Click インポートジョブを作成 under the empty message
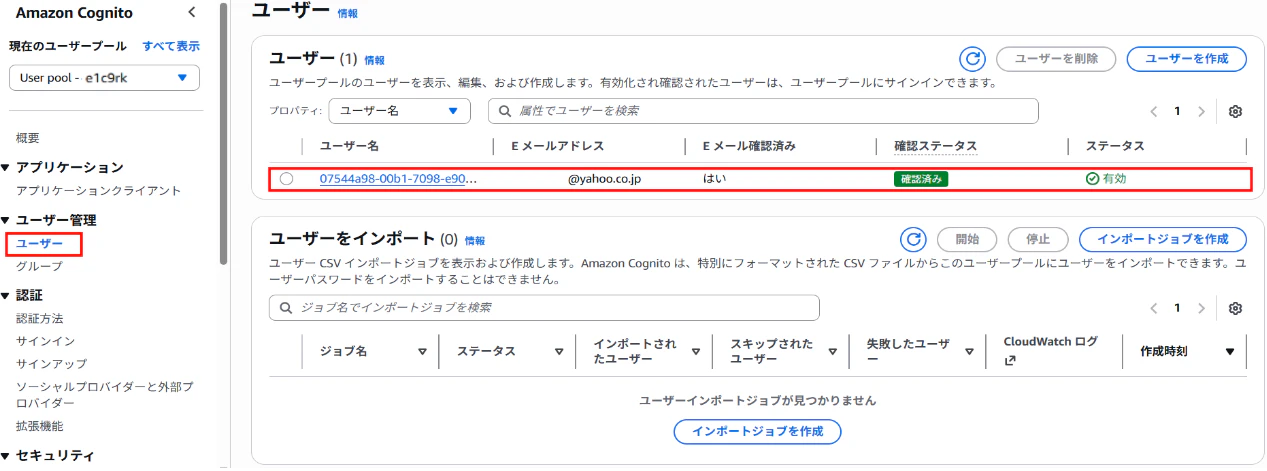The image size is (1267, 471). 758,431
